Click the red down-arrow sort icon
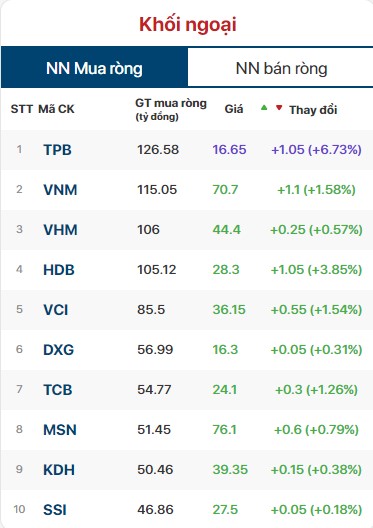This screenshot has width=373, height=528. point(279,108)
